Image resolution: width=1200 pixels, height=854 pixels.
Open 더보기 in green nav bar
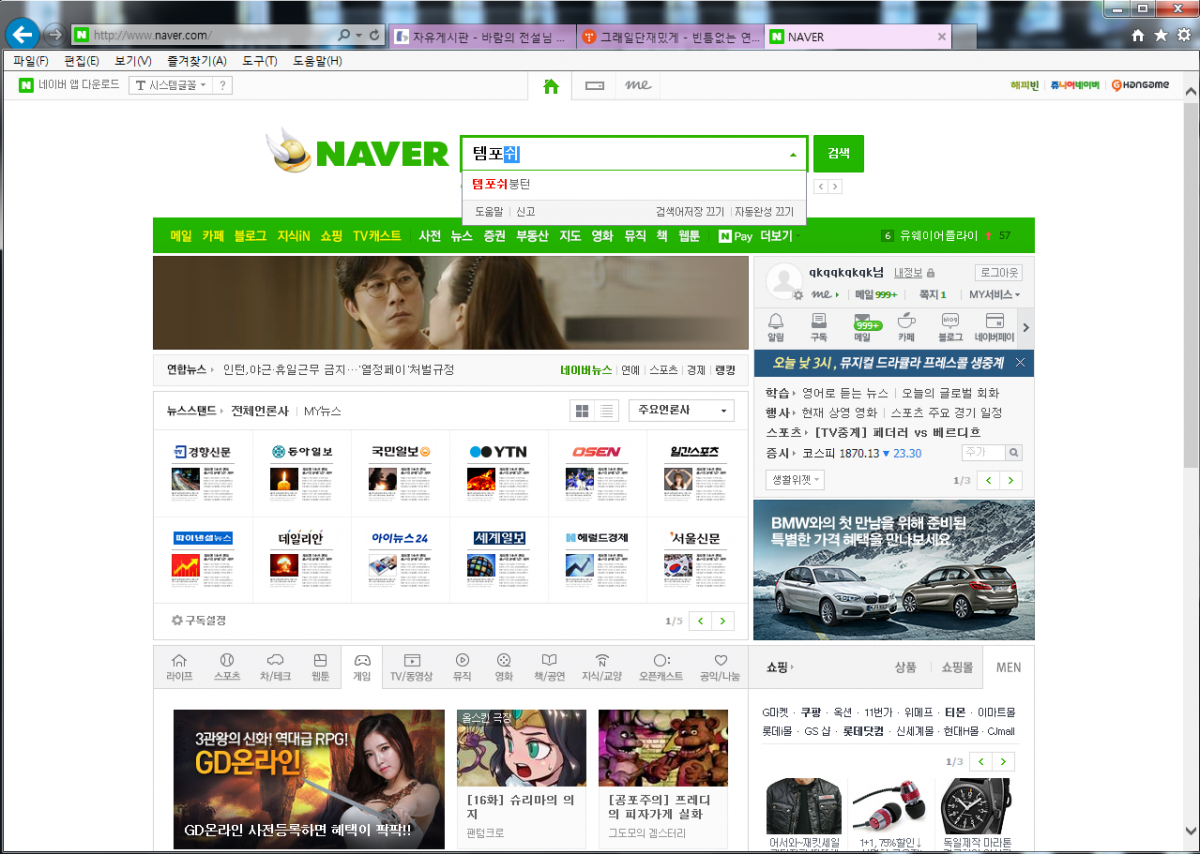[x=776, y=236]
